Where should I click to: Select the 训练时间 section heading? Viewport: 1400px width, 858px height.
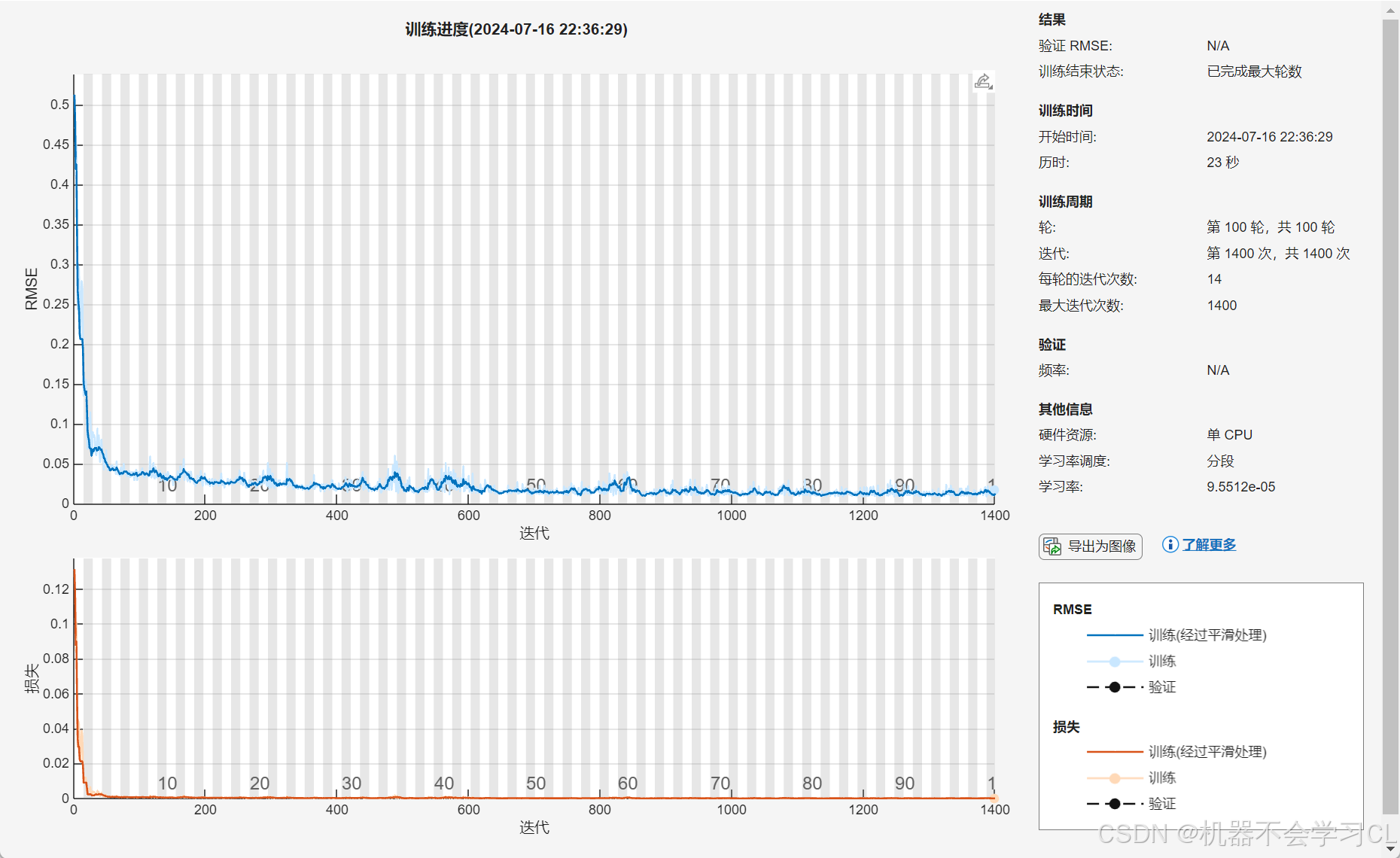[1065, 111]
